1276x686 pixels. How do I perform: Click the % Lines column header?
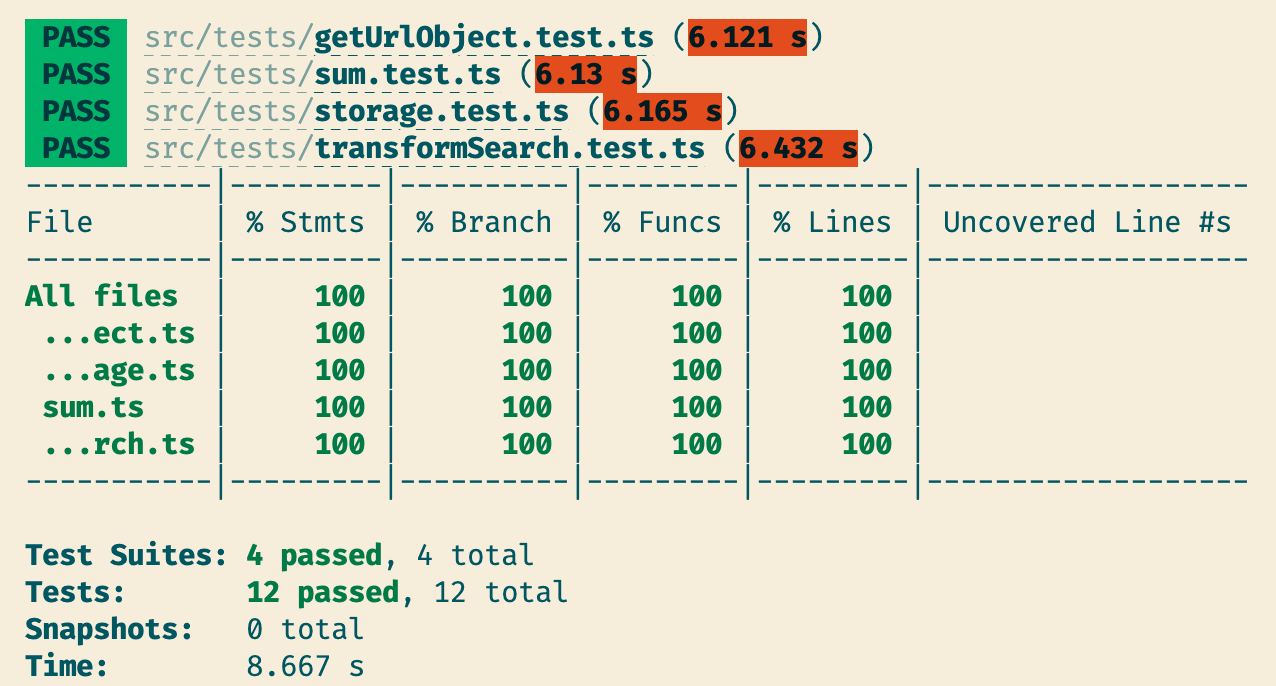(x=832, y=222)
